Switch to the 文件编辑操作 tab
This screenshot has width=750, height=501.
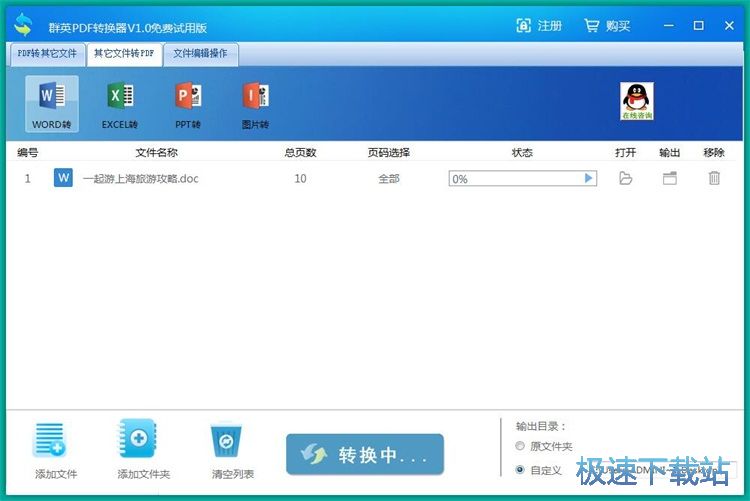200,54
